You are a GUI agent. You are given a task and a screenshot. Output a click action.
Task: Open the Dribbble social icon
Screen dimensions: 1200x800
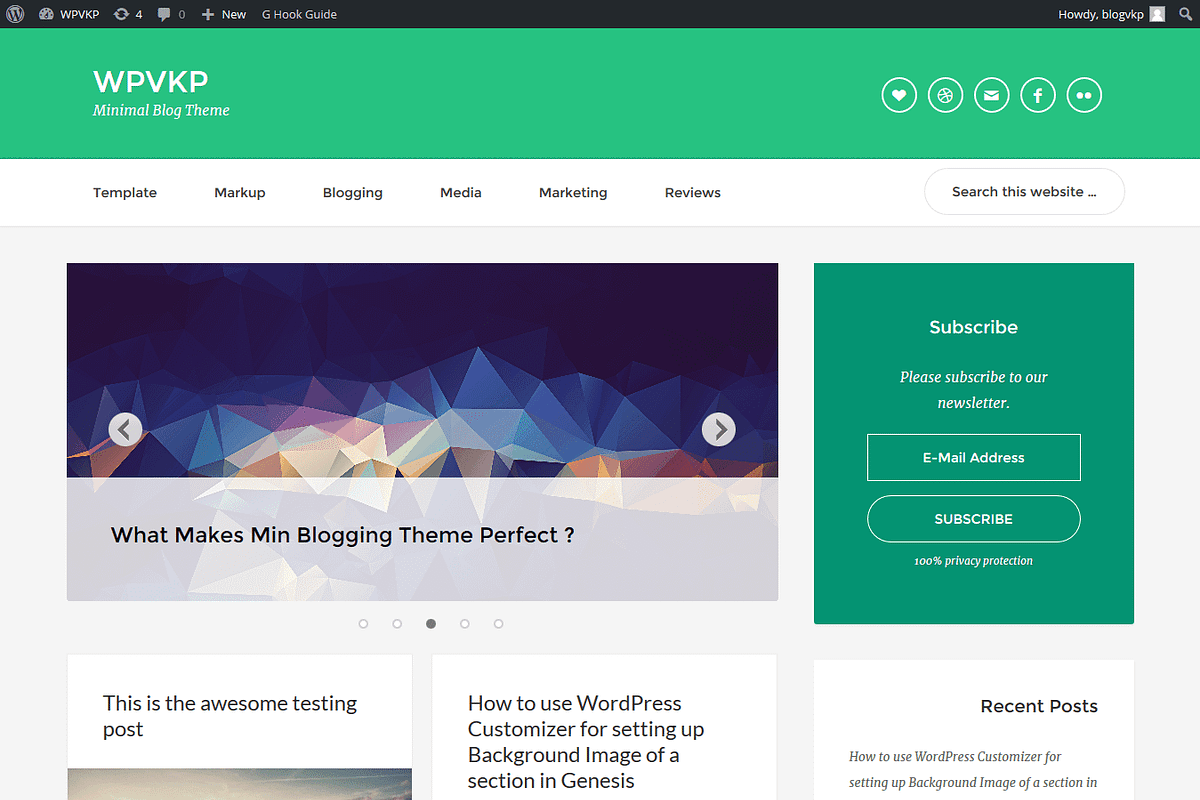click(945, 95)
